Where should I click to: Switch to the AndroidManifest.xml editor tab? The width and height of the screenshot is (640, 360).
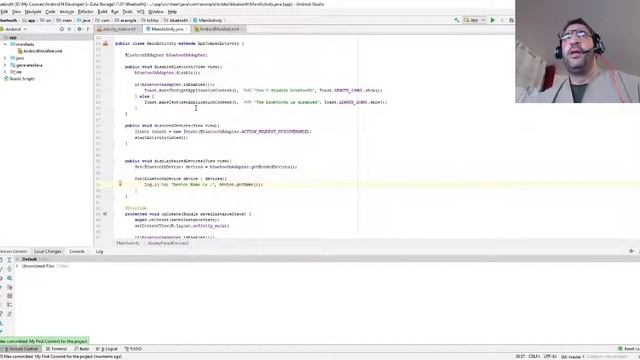[219, 29]
